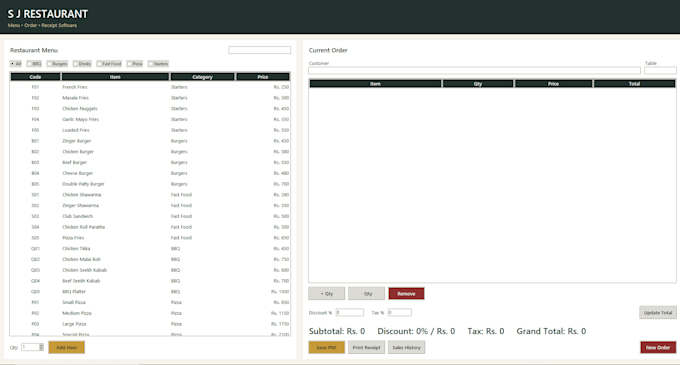Click the menu Category column header
This screenshot has width=680, height=365.
(203, 77)
